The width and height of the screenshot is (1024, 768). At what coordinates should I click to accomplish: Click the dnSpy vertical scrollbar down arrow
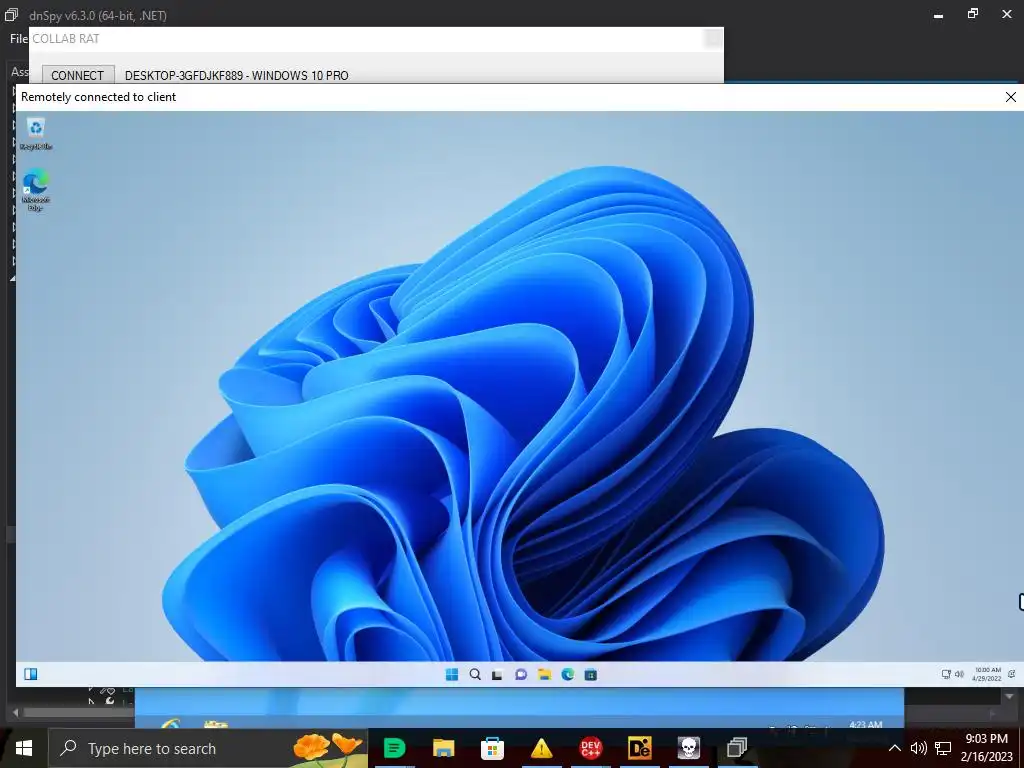tap(1010, 696)
